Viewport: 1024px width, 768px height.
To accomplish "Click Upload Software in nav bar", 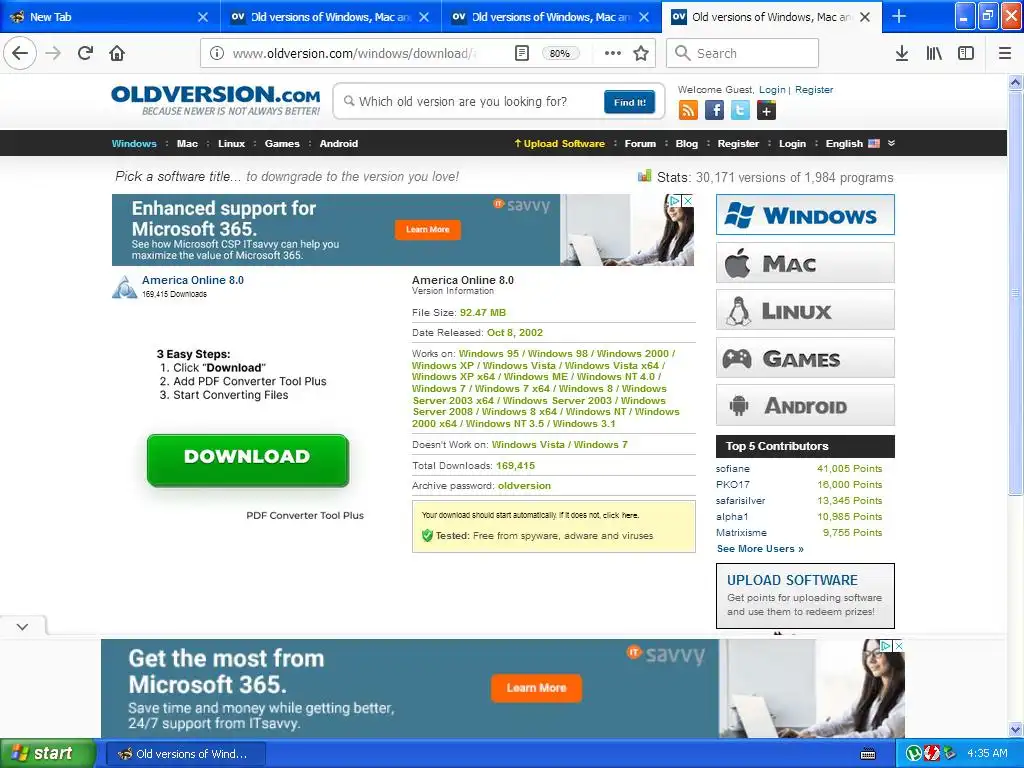I will [x=560, y=144].
